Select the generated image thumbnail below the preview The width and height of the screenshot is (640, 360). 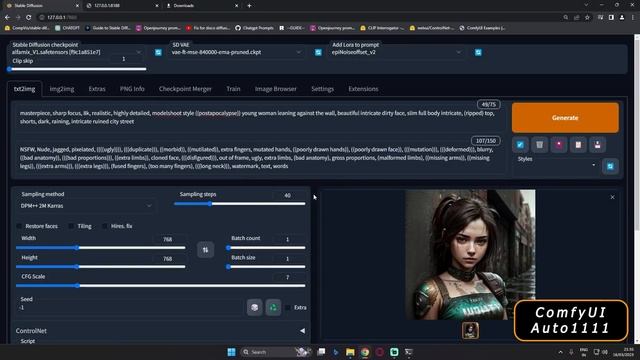coord(470,330)
